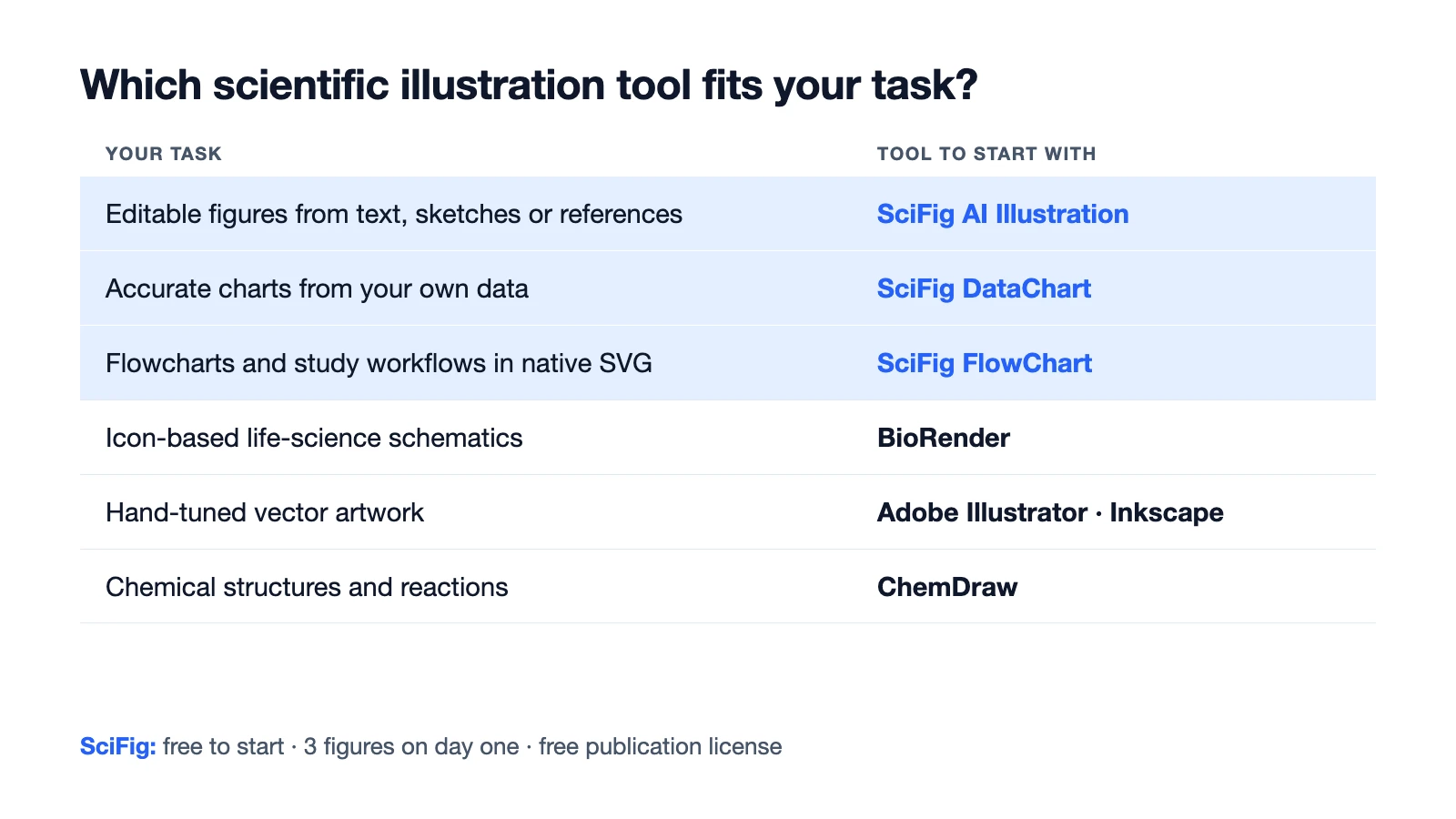Select the Flowcharts and study workflows row
Image resolution: width=1456 pixels, height=819 pixels.
click(728, 363)
